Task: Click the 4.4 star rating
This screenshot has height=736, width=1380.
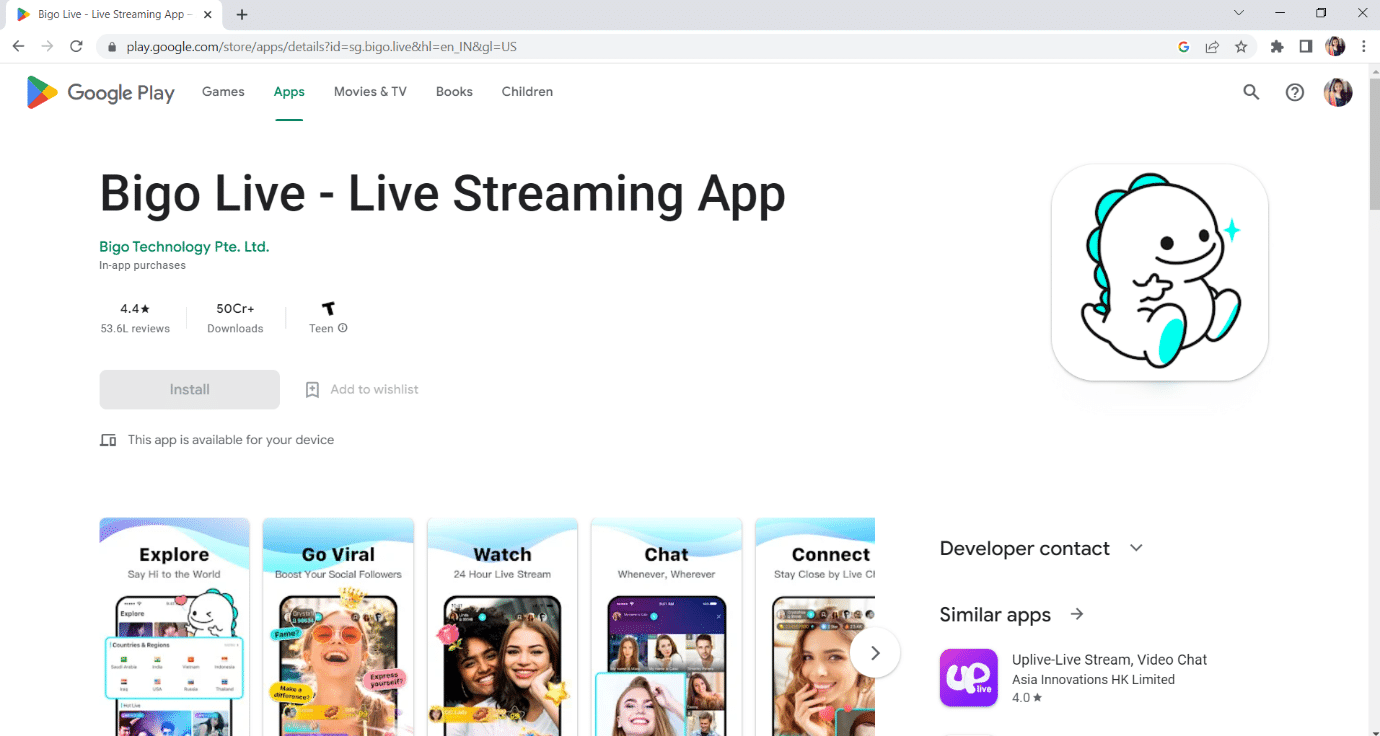Action: click(135, 309)
